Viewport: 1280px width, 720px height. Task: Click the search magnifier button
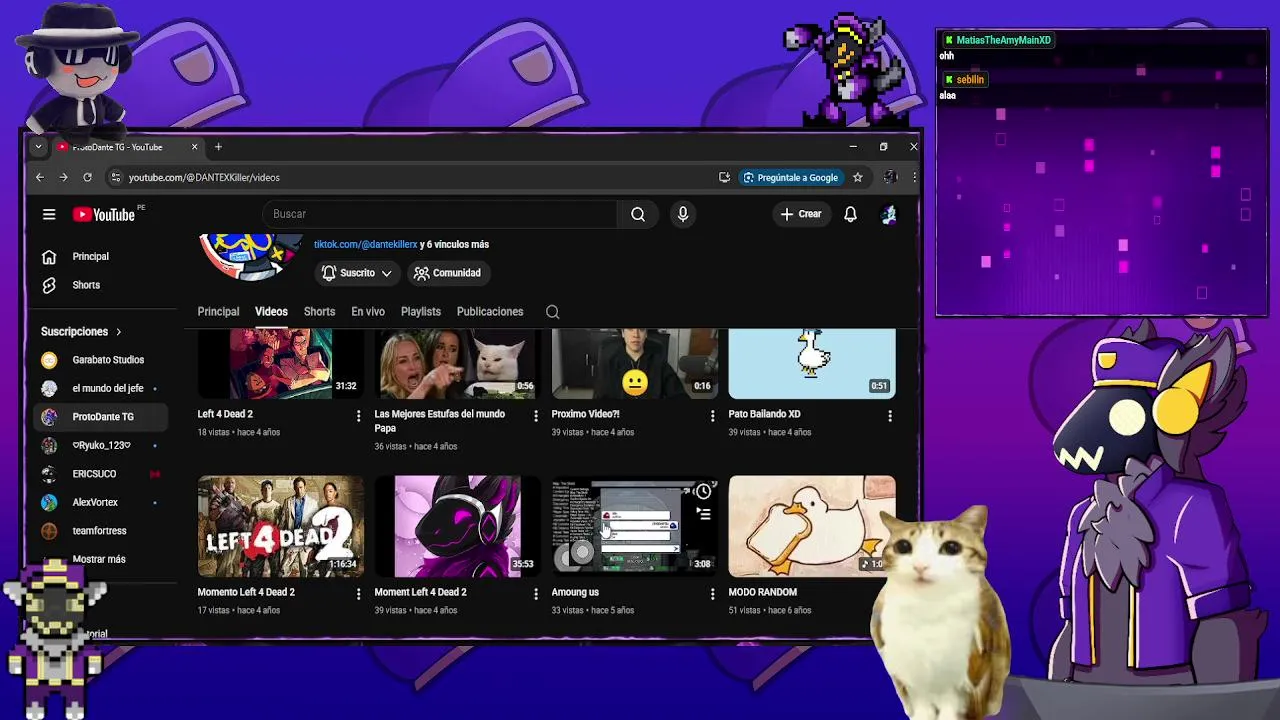tap(638, 214)
